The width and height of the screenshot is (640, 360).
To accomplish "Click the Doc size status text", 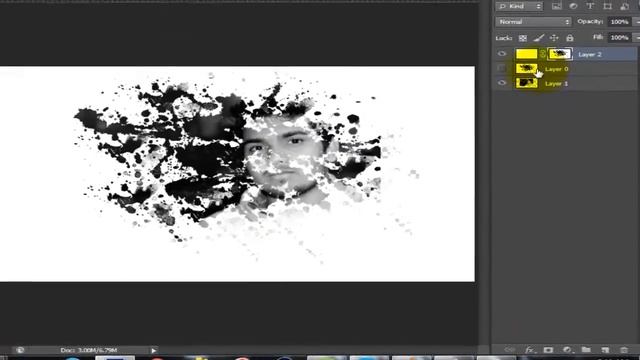I will [x=89, y=350].
